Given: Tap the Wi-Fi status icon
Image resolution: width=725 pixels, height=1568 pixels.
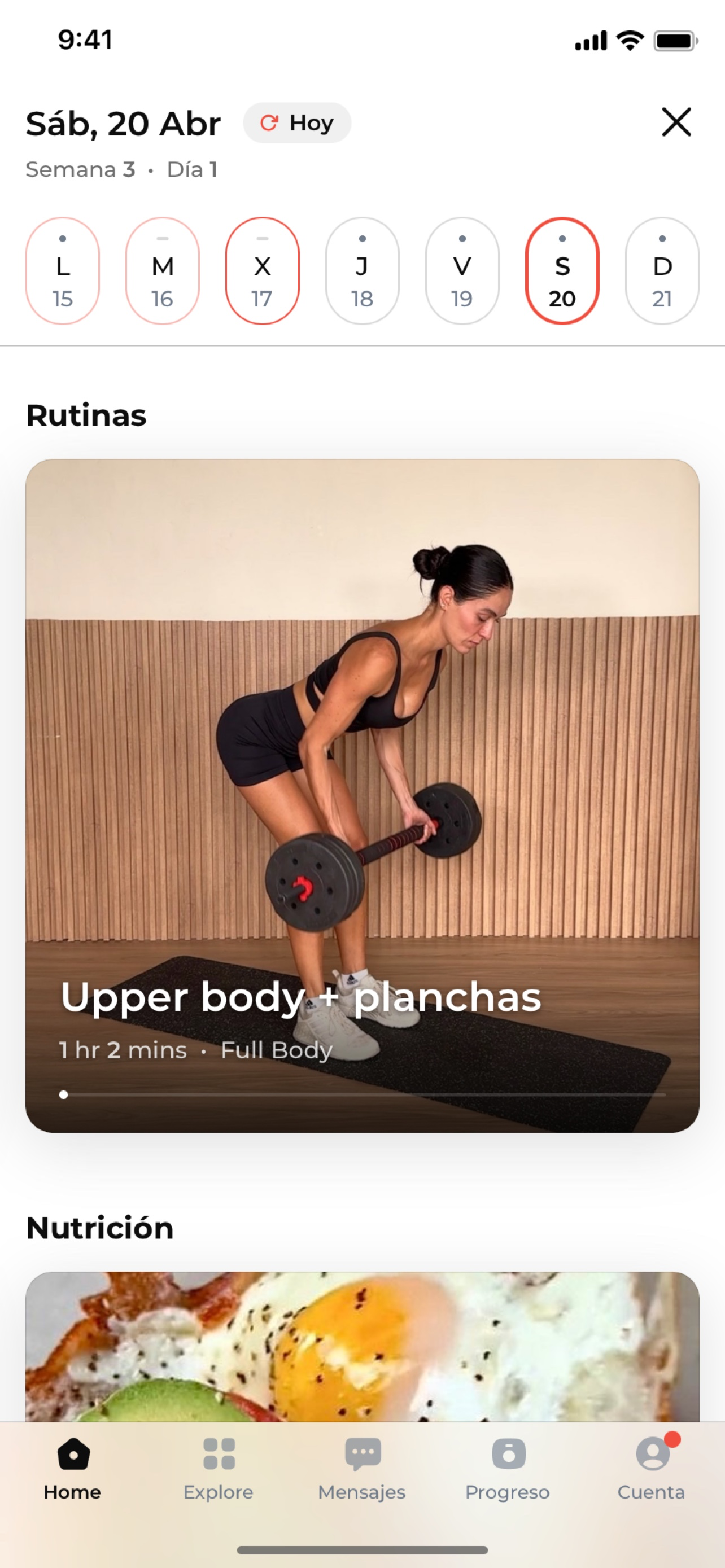Looking at the screenshot, I should click(x=630, y=40).
